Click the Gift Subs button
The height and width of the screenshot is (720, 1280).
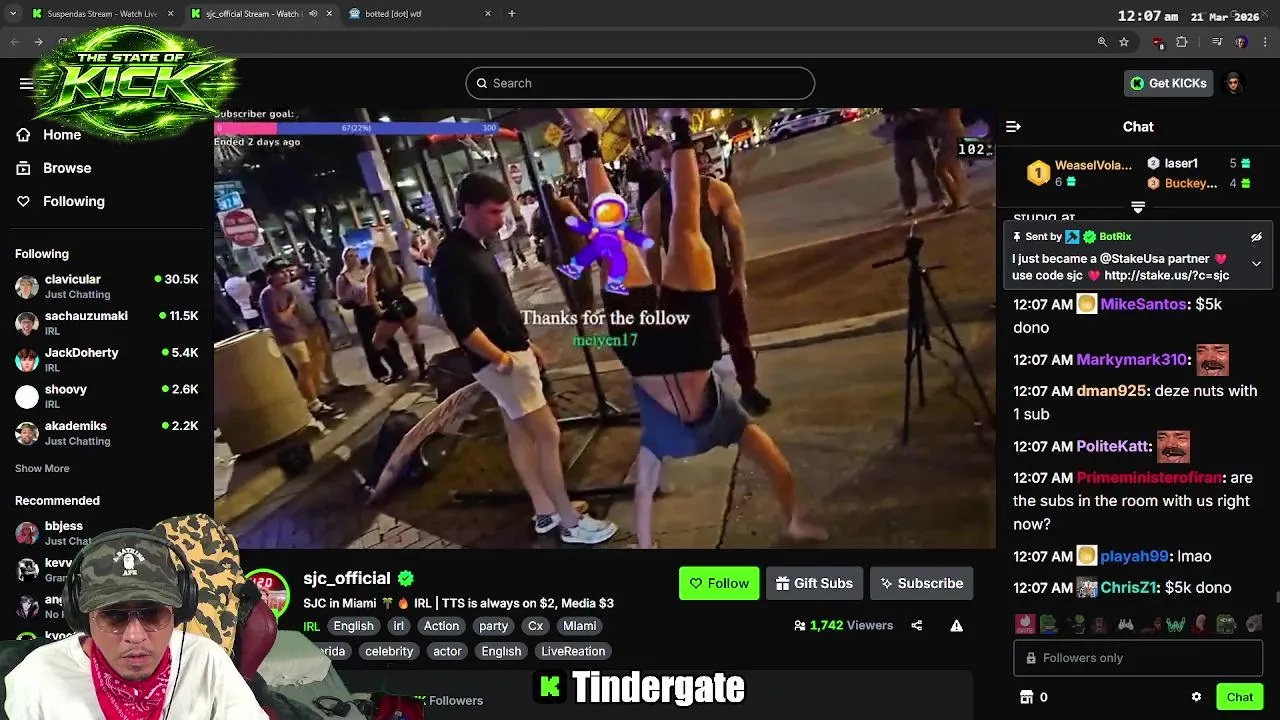(x=814, y=583)
